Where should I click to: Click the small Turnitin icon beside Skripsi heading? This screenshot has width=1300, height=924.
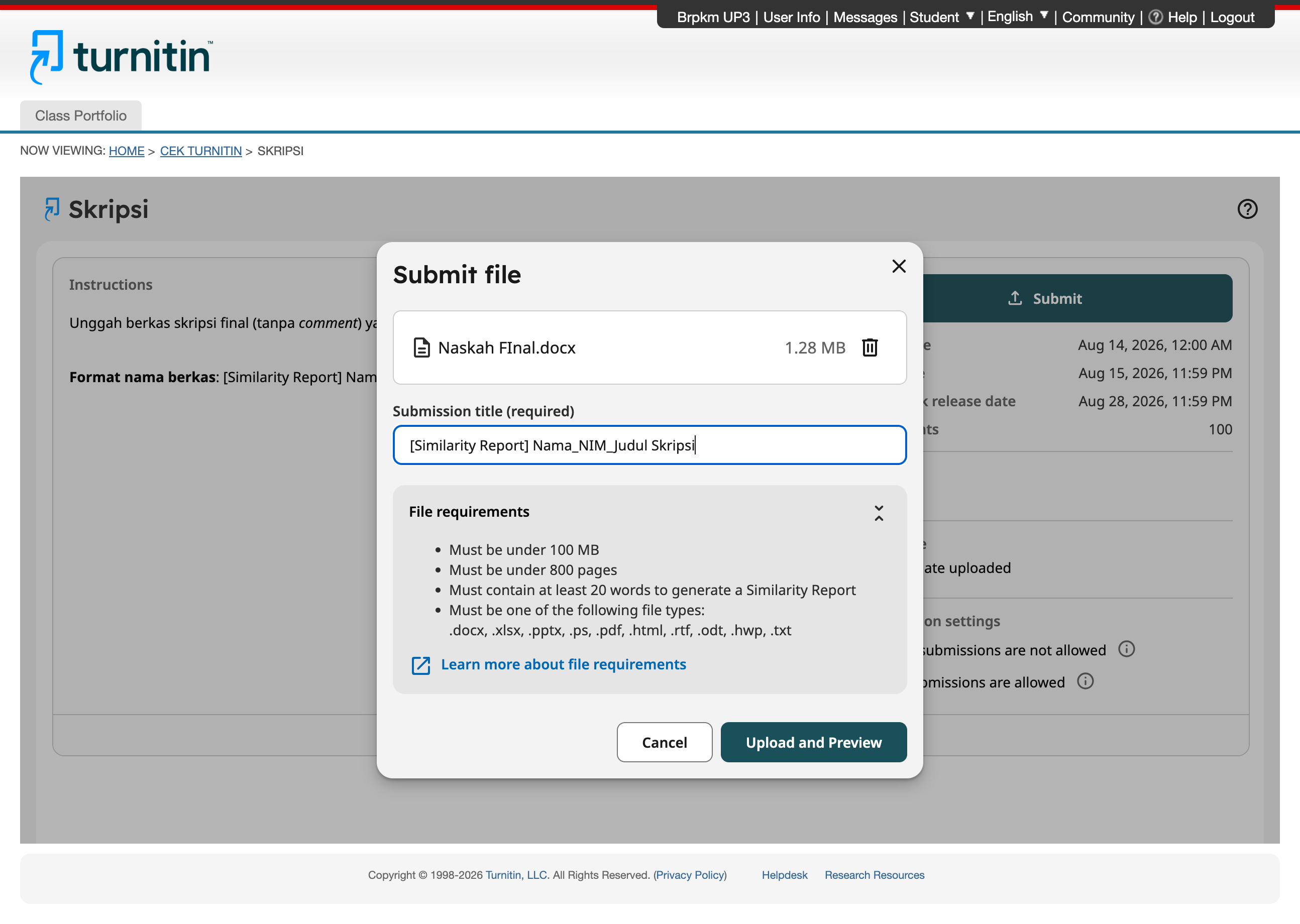[52, 209]
